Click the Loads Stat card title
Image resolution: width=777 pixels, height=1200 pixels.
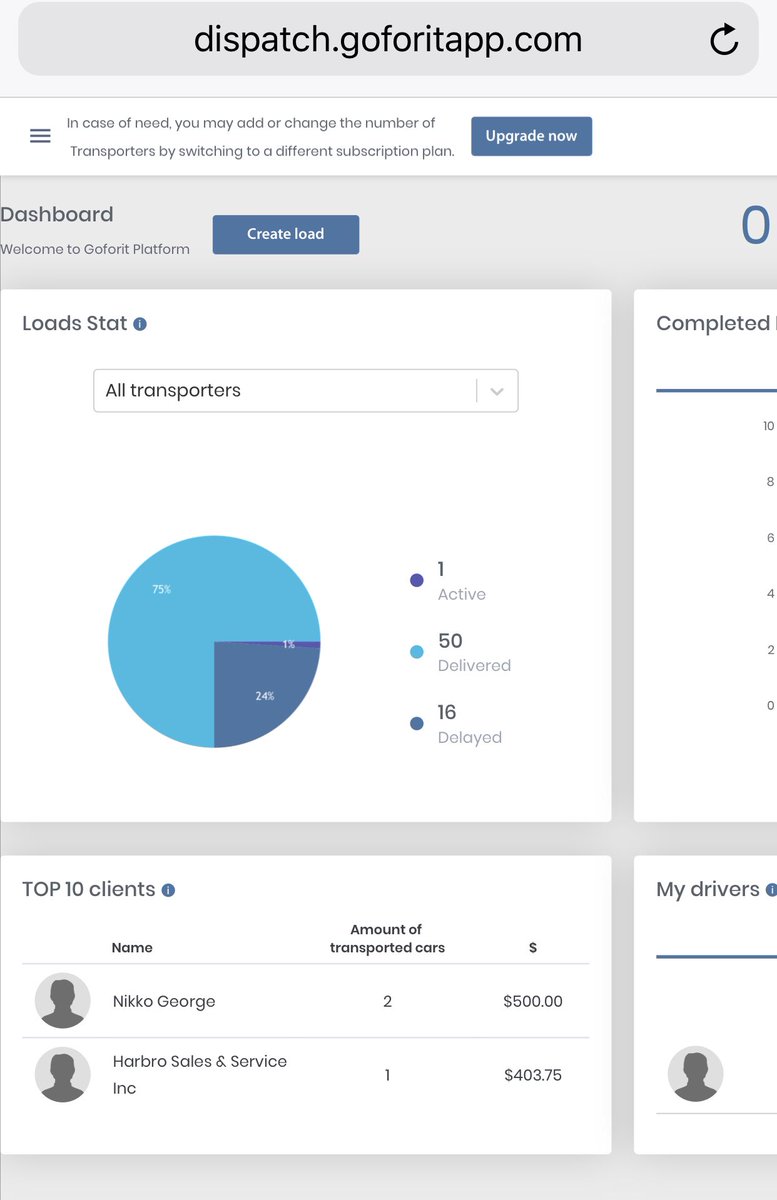click(x=75, y=323)
